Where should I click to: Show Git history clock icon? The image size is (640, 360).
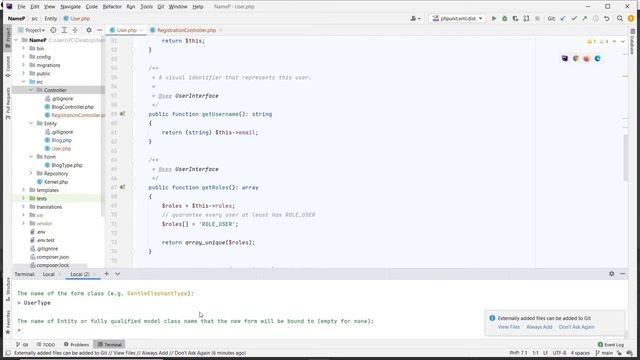596,18
